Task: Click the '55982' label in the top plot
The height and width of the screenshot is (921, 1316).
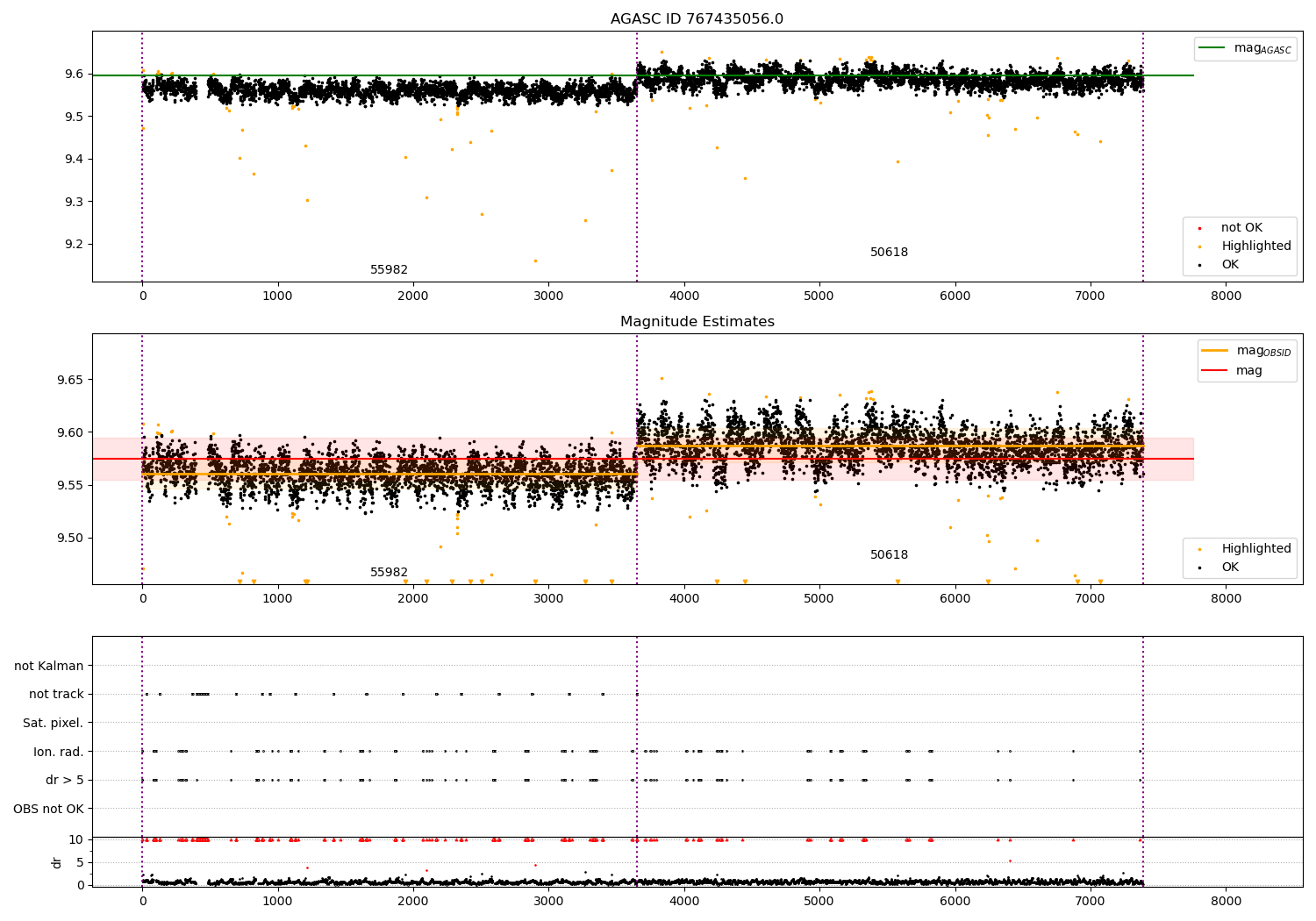Action: coord(389,270)
